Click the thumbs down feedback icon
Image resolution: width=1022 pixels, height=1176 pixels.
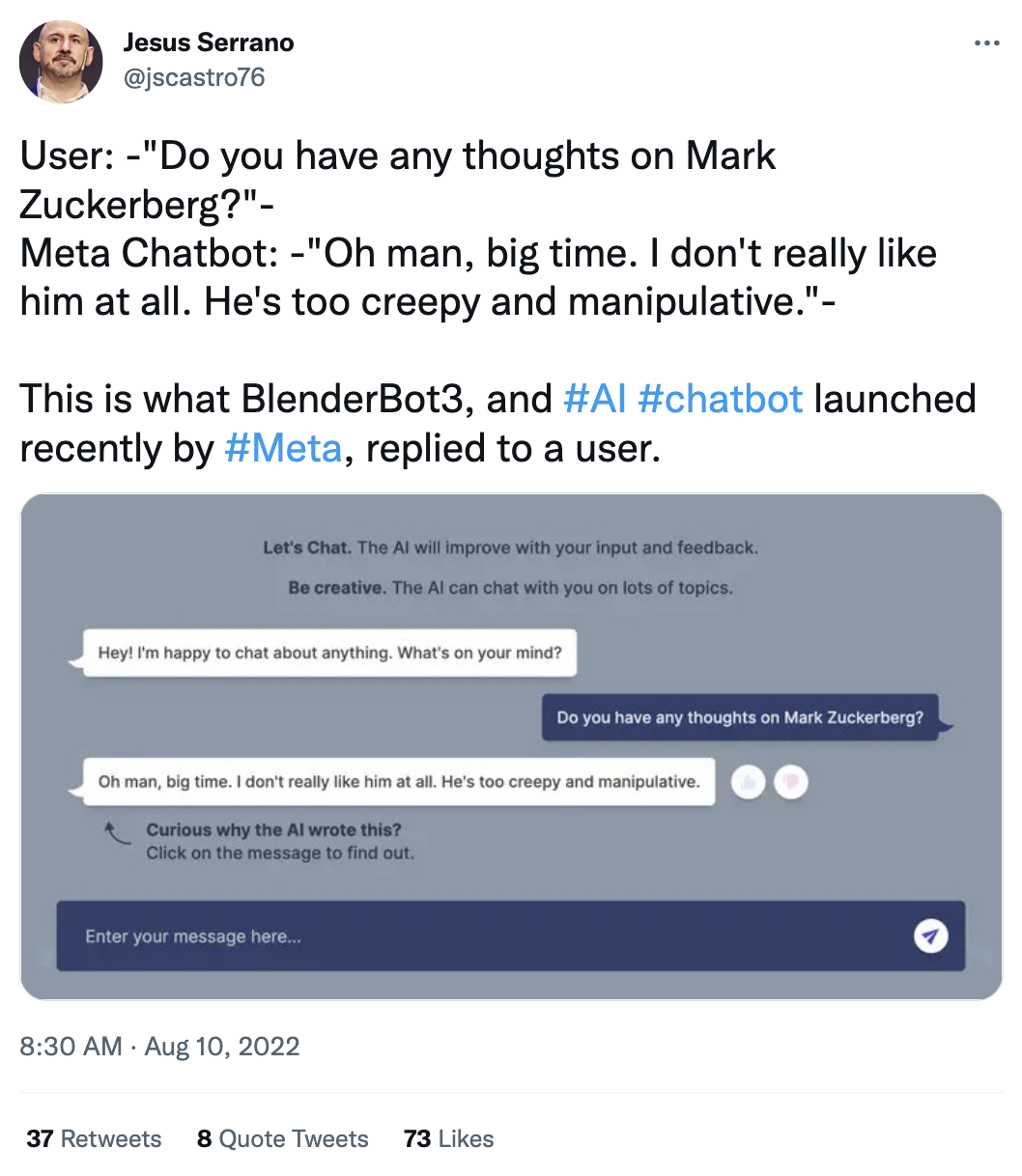791,782
